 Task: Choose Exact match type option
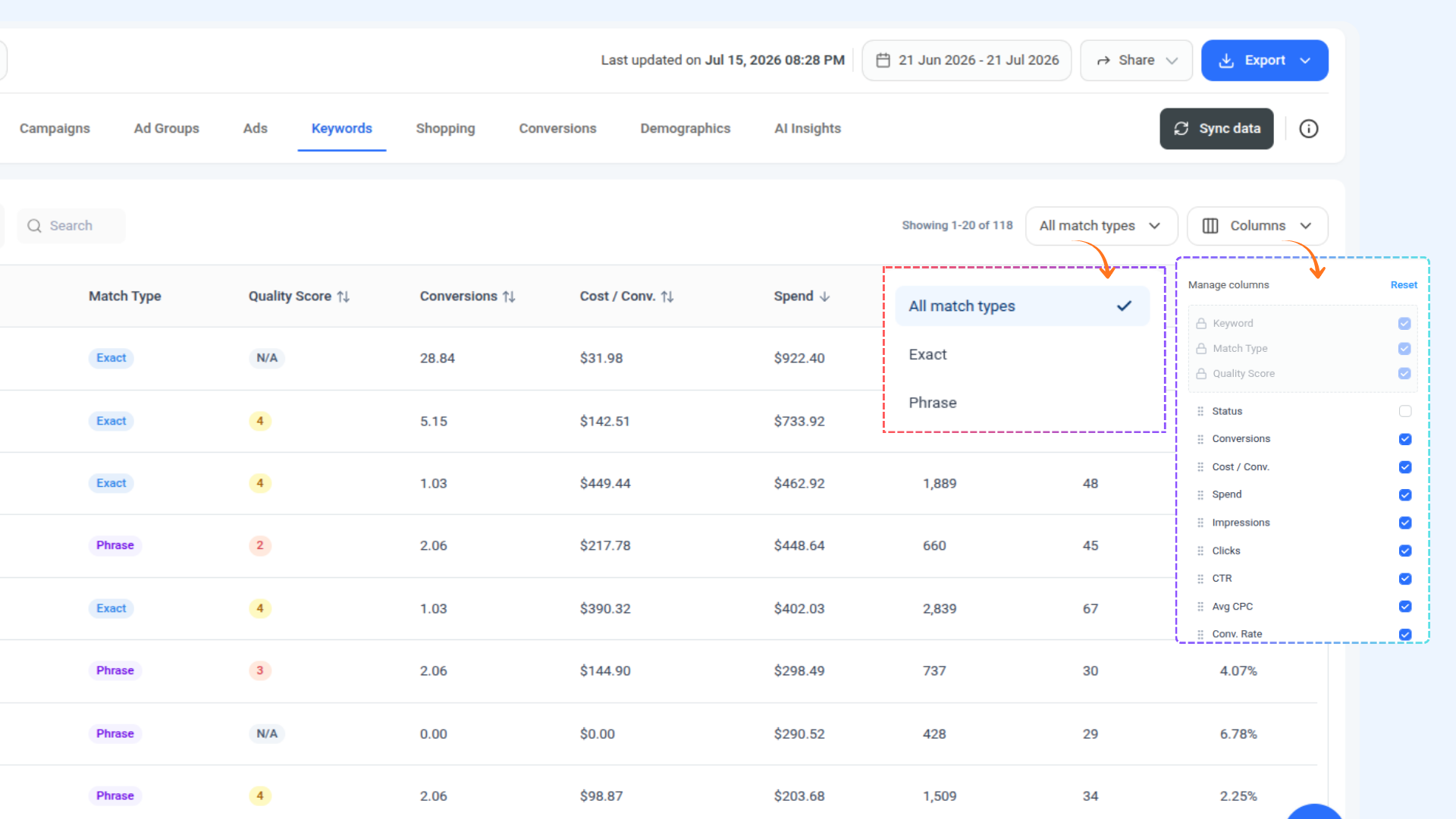[1022, 354]
